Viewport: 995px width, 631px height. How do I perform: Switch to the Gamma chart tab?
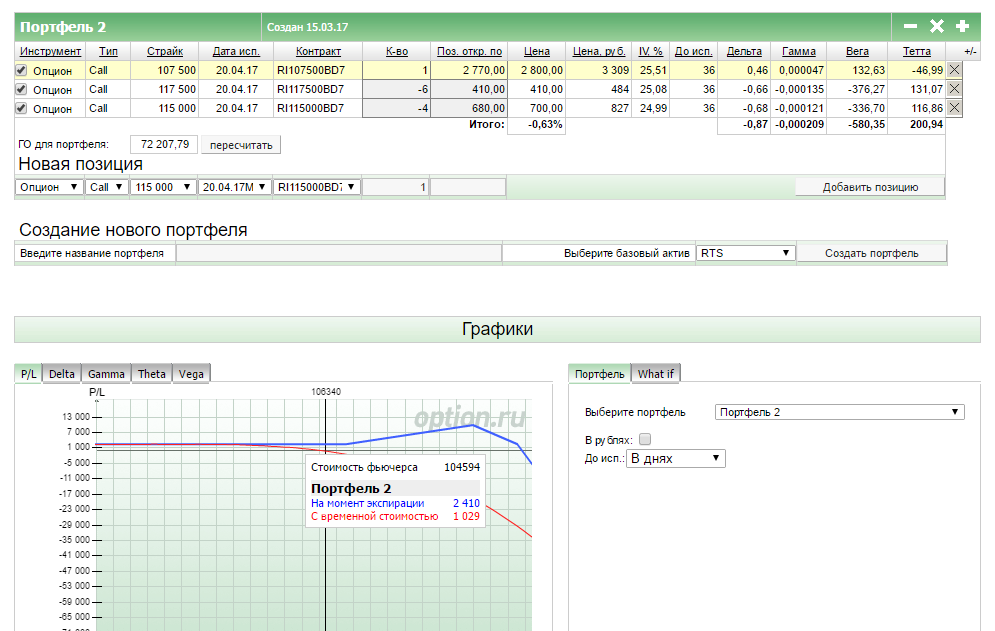point(106,374)
